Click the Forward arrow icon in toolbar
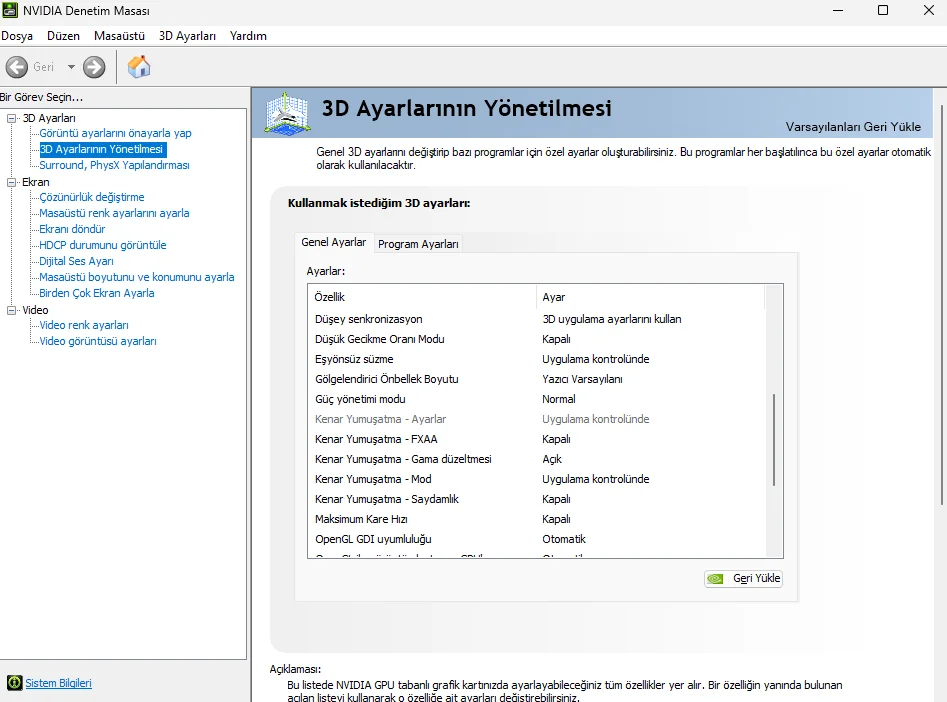 coord(94,67)
